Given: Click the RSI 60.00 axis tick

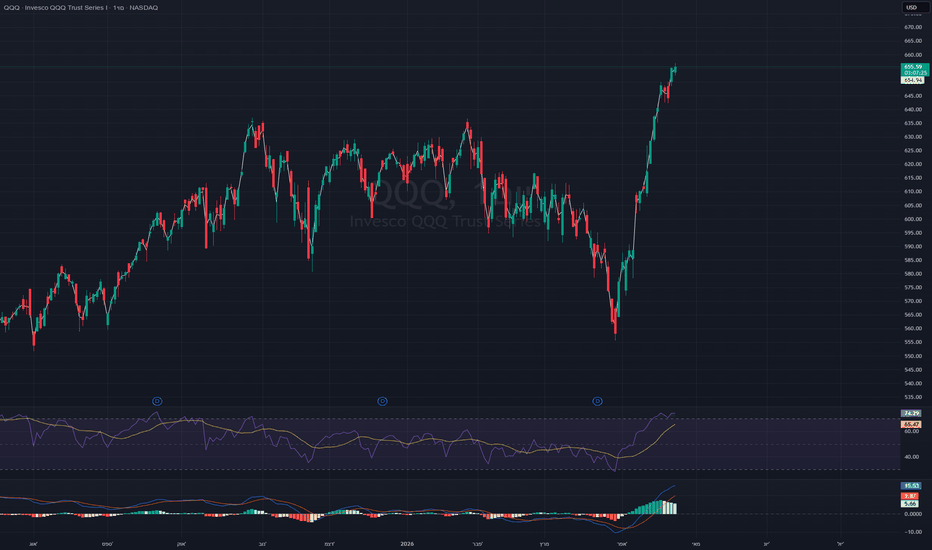Looking at the screenshot, I should tap(911, 431).
